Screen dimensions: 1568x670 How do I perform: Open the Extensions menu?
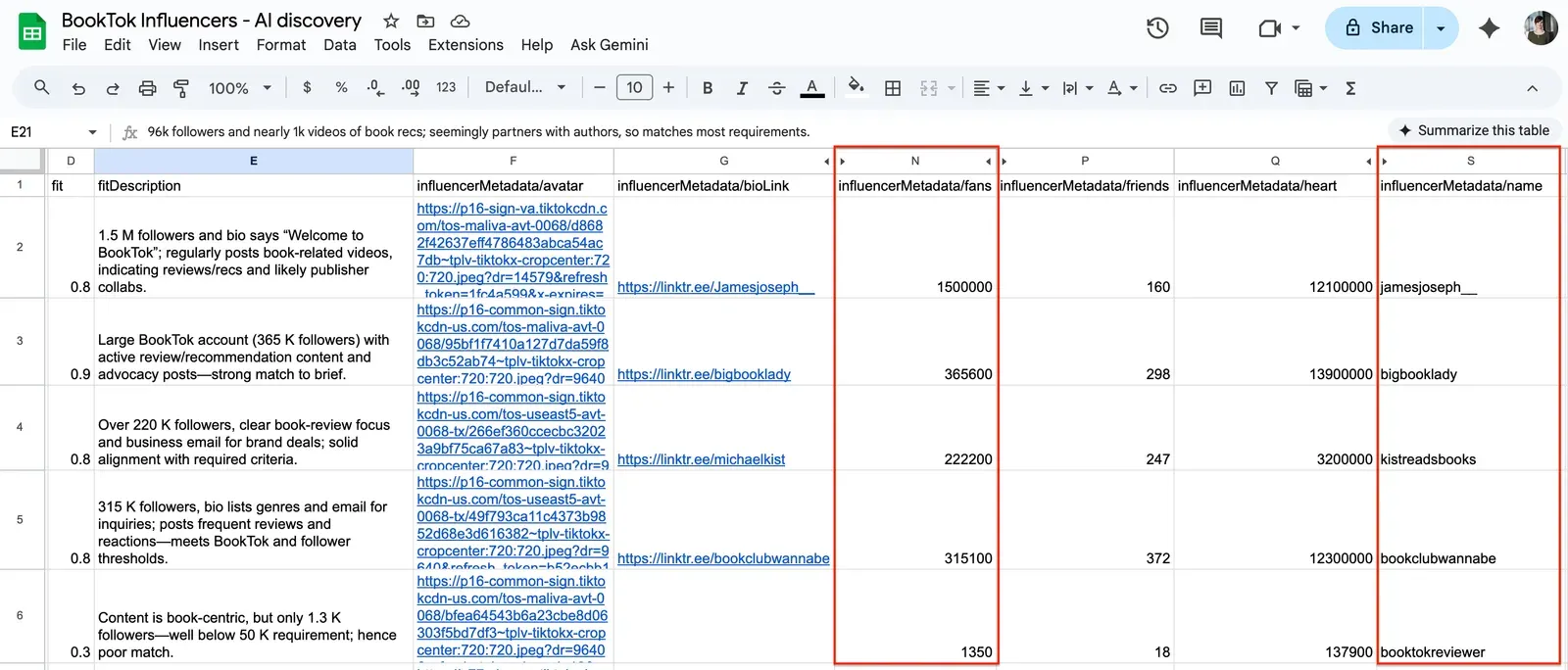(465, 45)
